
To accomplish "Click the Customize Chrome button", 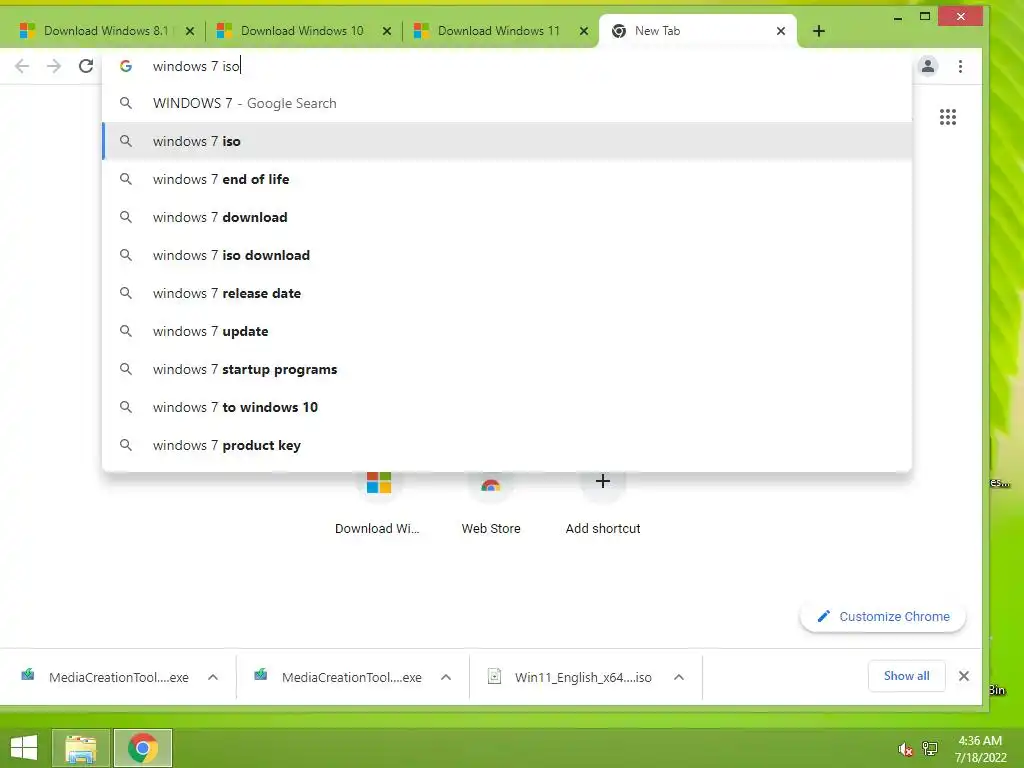I will (883, 616).
